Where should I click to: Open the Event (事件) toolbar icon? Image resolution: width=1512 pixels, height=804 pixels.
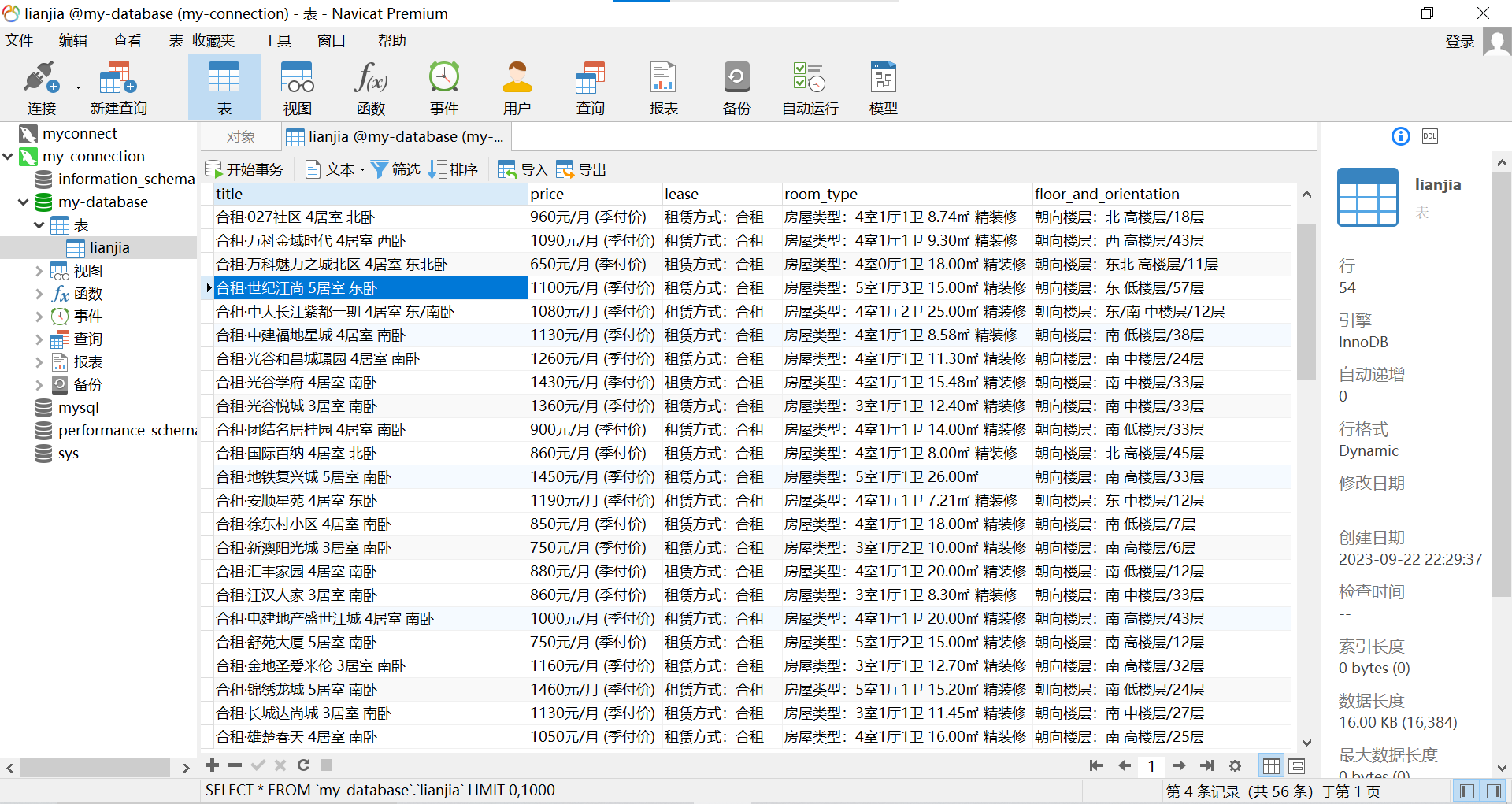pos(444,87)
